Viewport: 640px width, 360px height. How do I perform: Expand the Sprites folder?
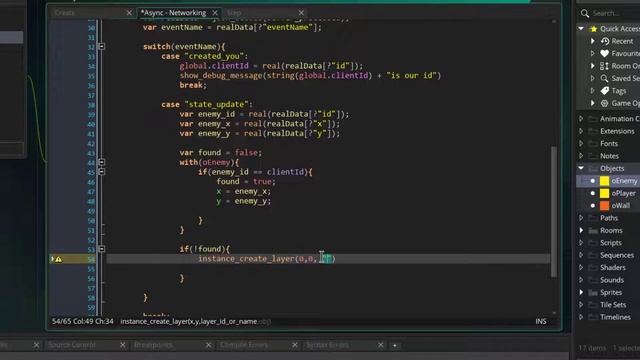[581, 293]
